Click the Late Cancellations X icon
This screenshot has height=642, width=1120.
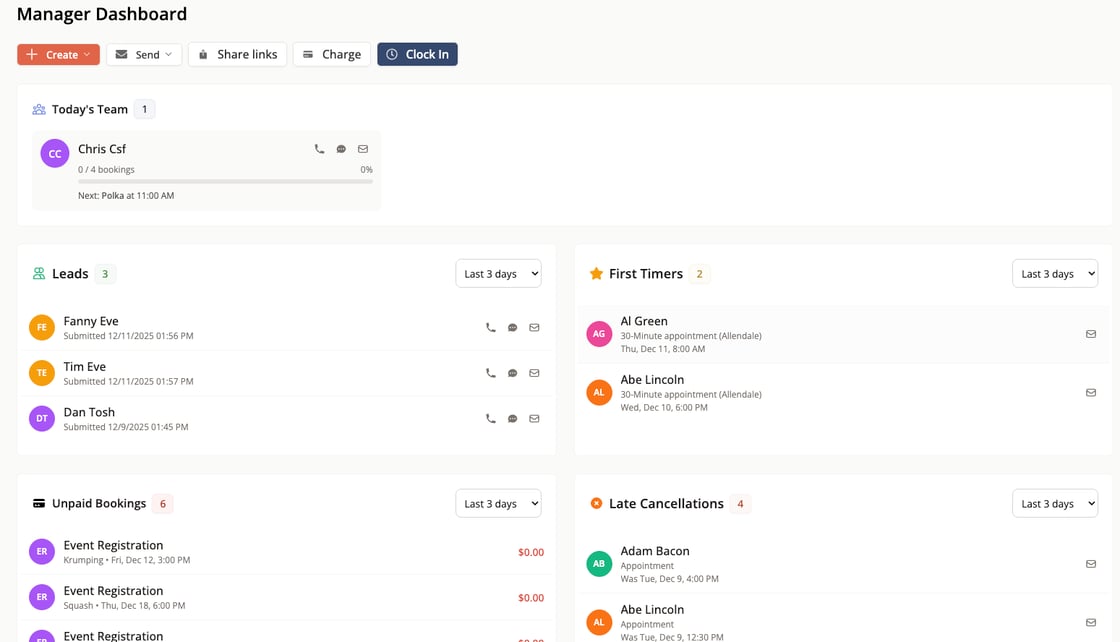596,503
